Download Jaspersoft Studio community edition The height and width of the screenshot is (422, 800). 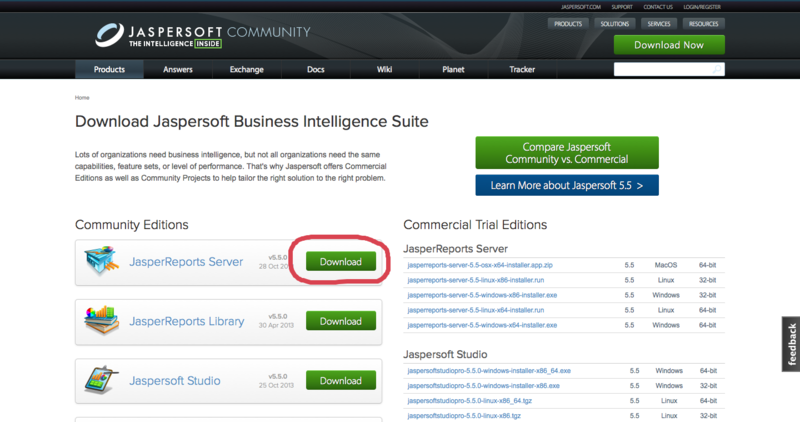click(341, 381)
